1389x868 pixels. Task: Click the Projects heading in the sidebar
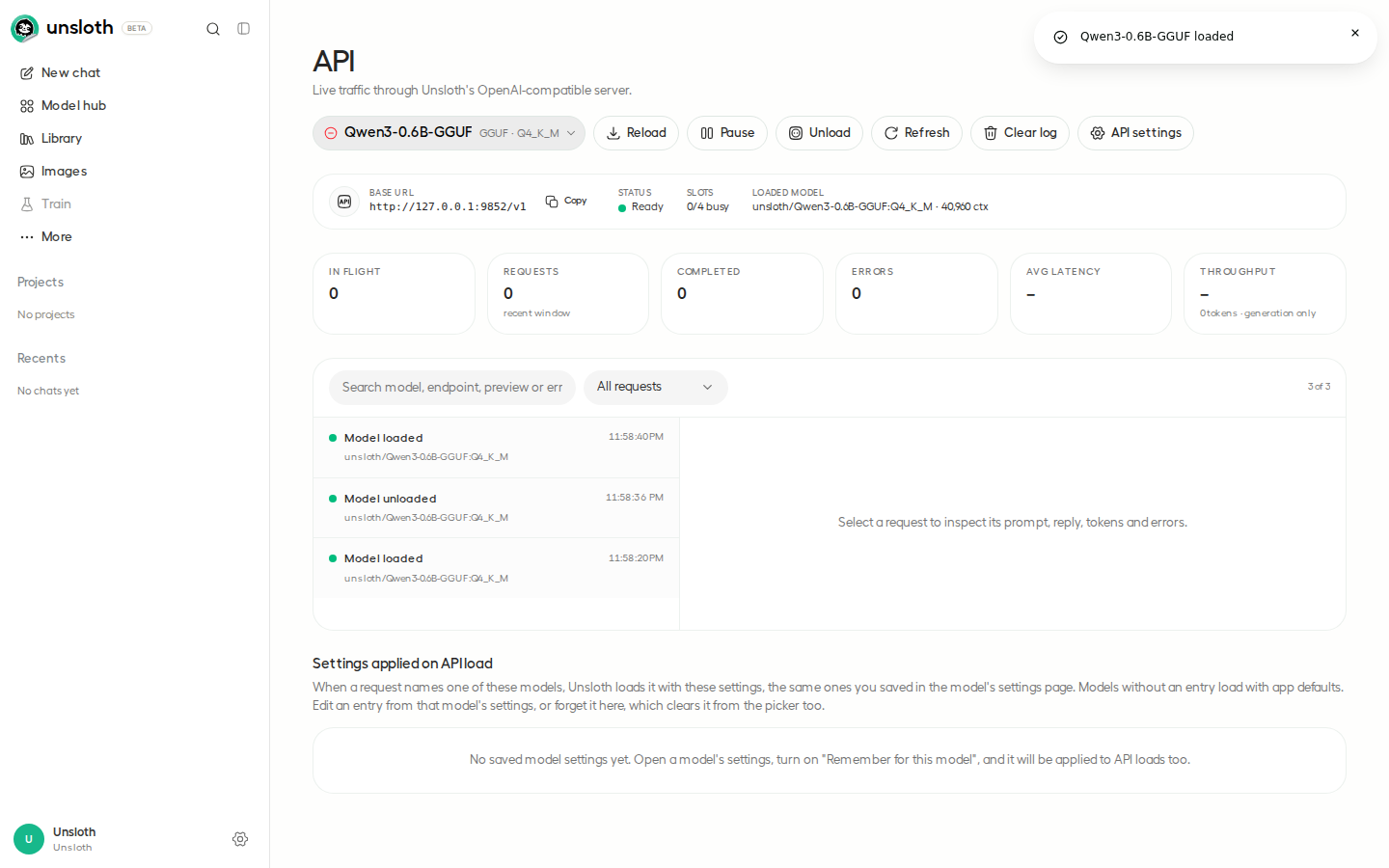[41, 283]
